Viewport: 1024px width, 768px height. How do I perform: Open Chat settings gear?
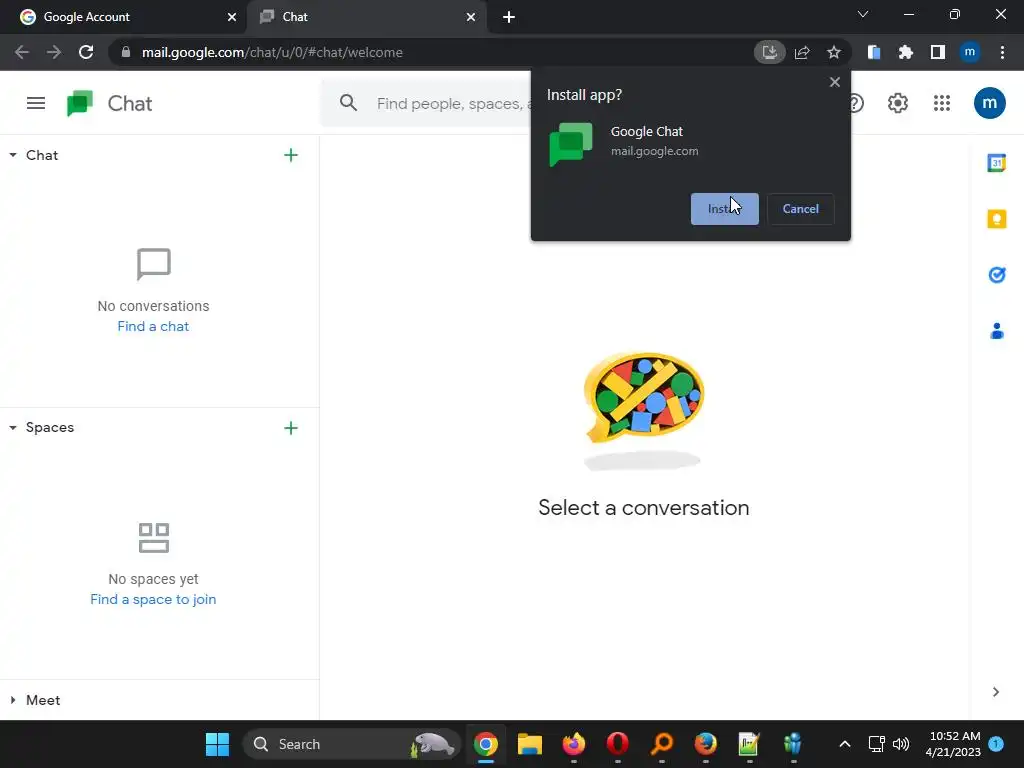pyautogui.click(x=897, y=103)
